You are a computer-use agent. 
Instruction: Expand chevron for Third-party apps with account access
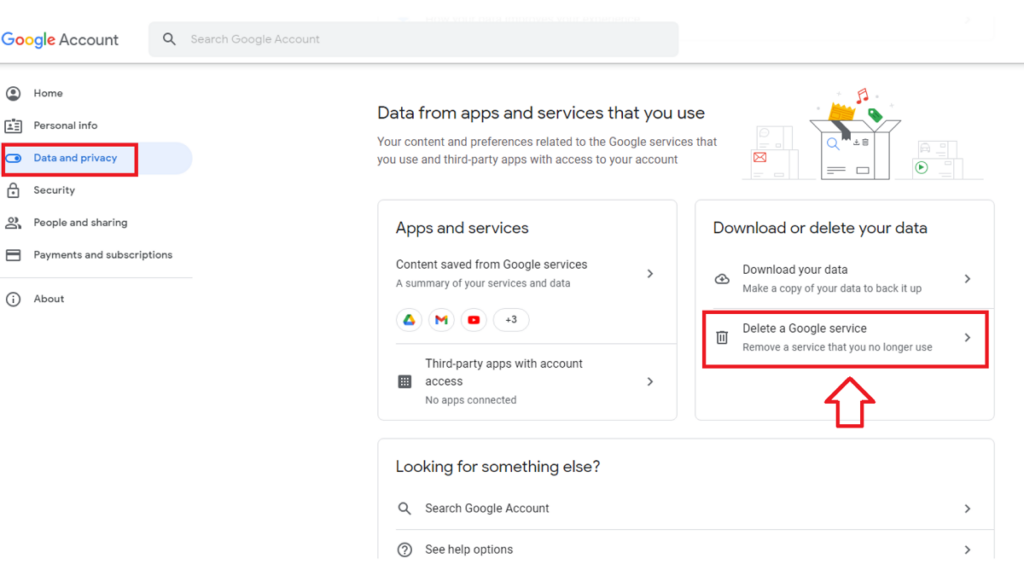pos(650,381)
